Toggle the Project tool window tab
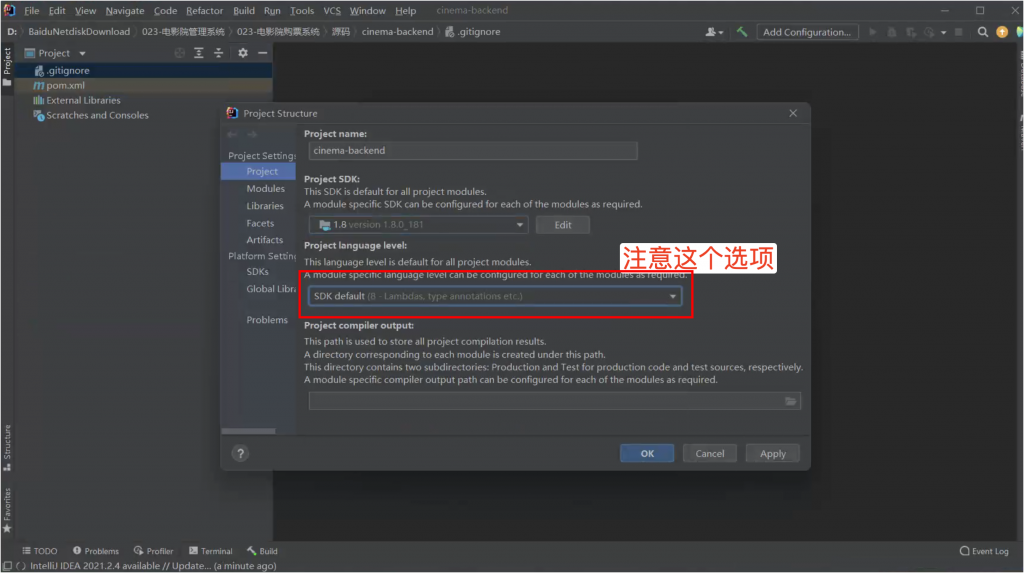 (7, 67)
